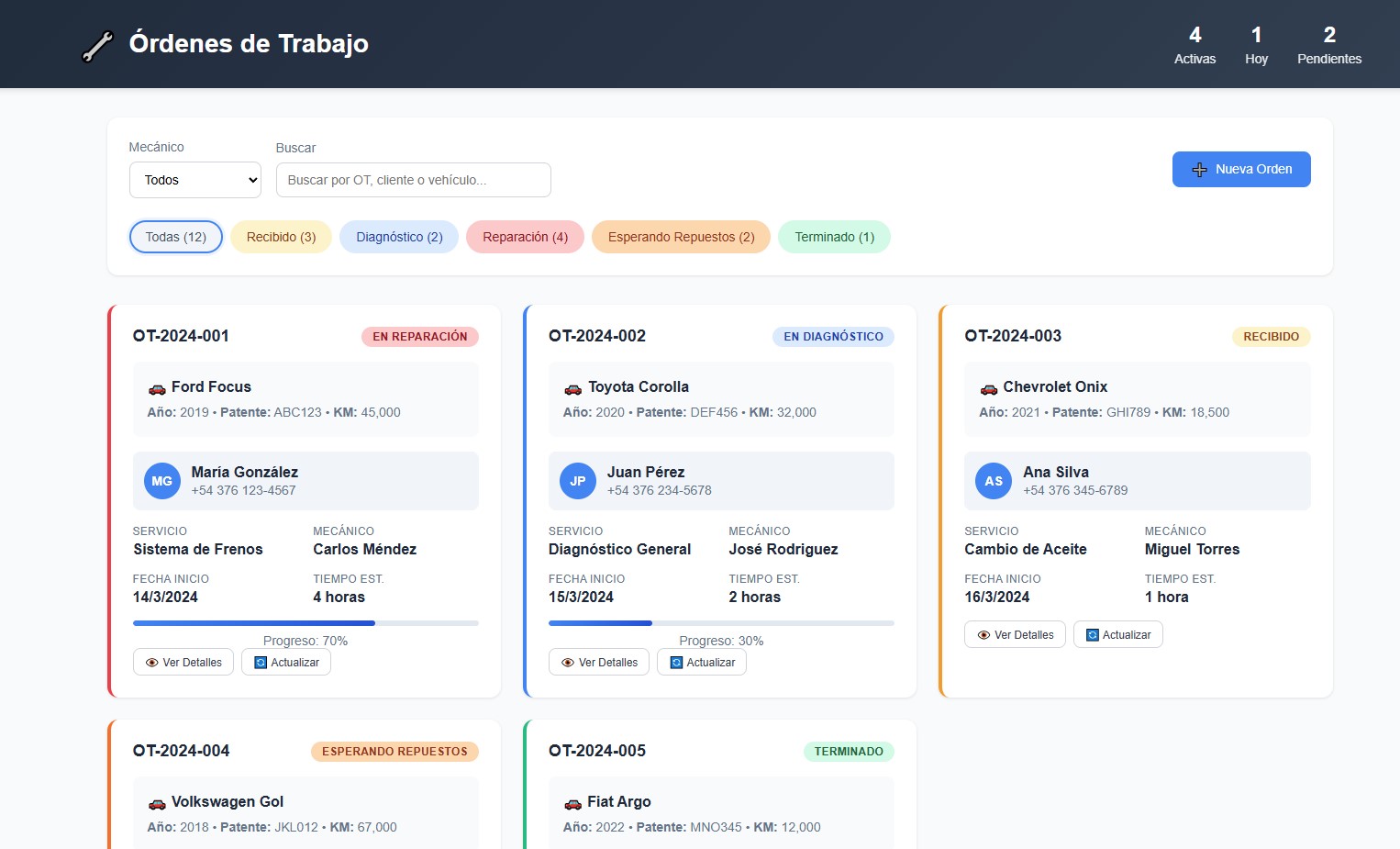Click the JP avatar of Juan Pérez
The width and height of the screenshot is (1400, 849).
578,481
